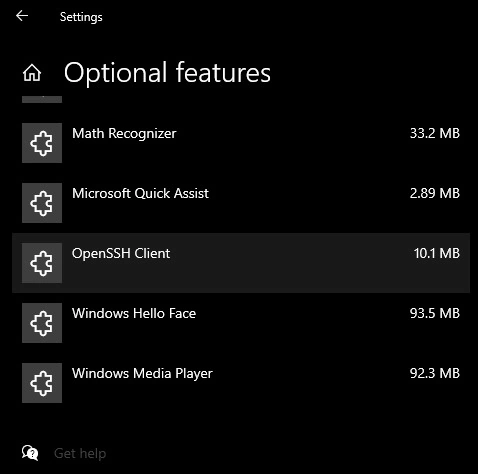Image resolution: width=478 pixels, height=474 pixels.
Task: Click the 93.5 MB size label
Action: [435, 313]
